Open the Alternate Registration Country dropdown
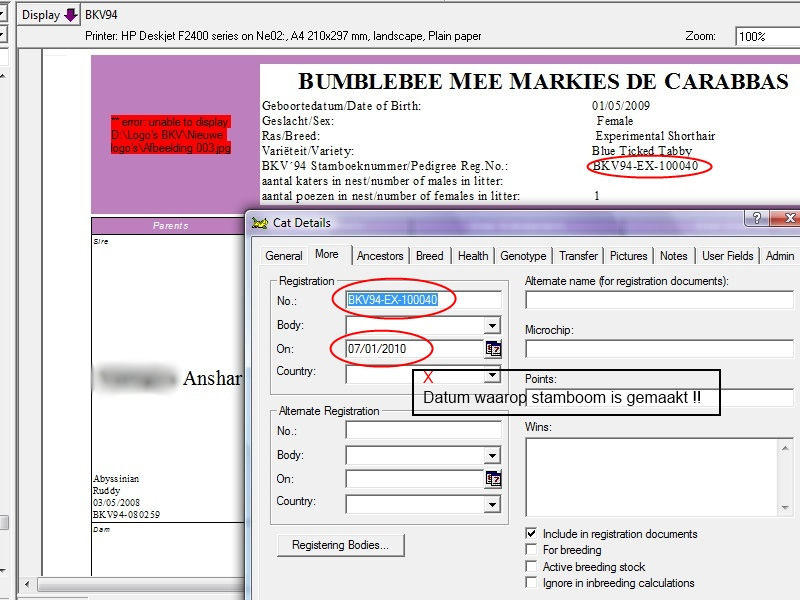This screenshot has width=800, height=600. click(x=492, y=505)
